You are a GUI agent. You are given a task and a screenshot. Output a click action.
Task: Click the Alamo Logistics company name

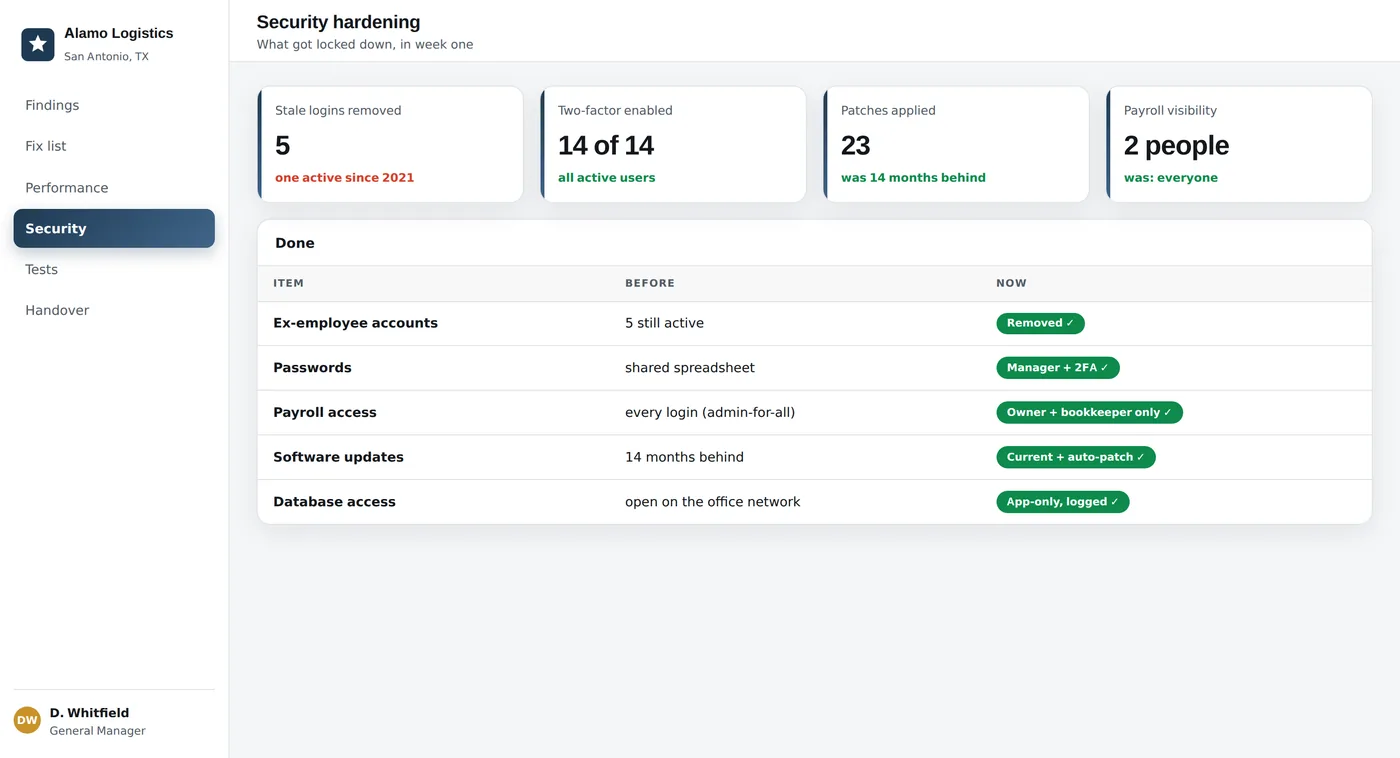(x=119, y=33)
